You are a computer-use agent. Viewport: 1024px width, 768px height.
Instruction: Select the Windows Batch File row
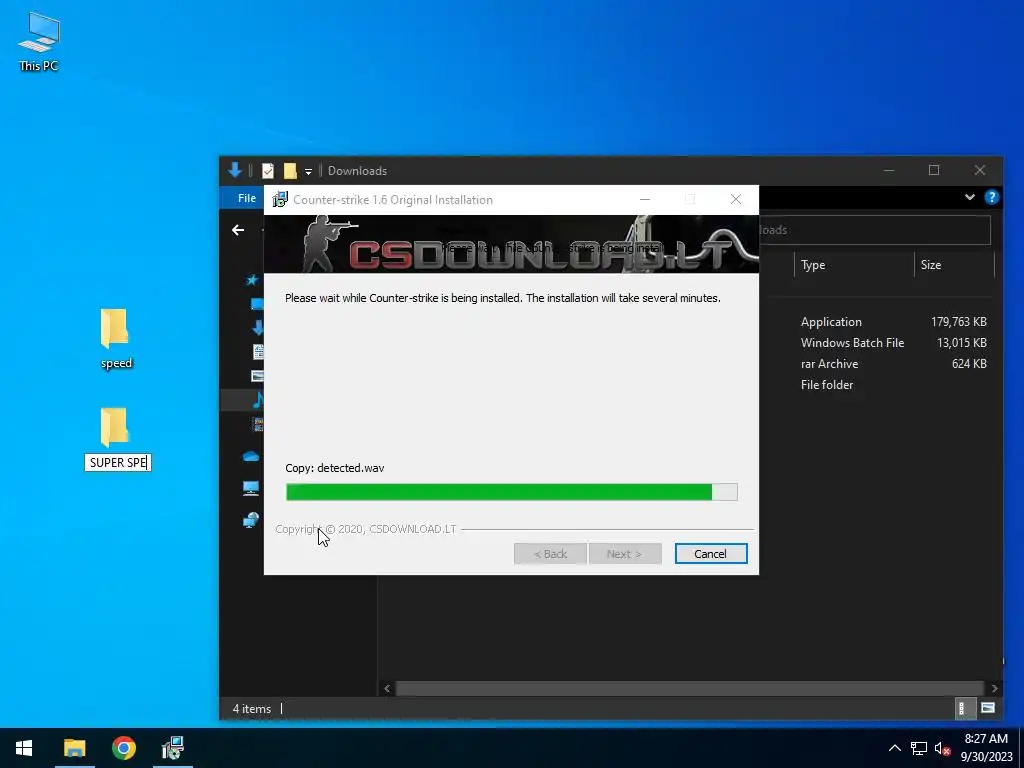[x=852, y=343]
